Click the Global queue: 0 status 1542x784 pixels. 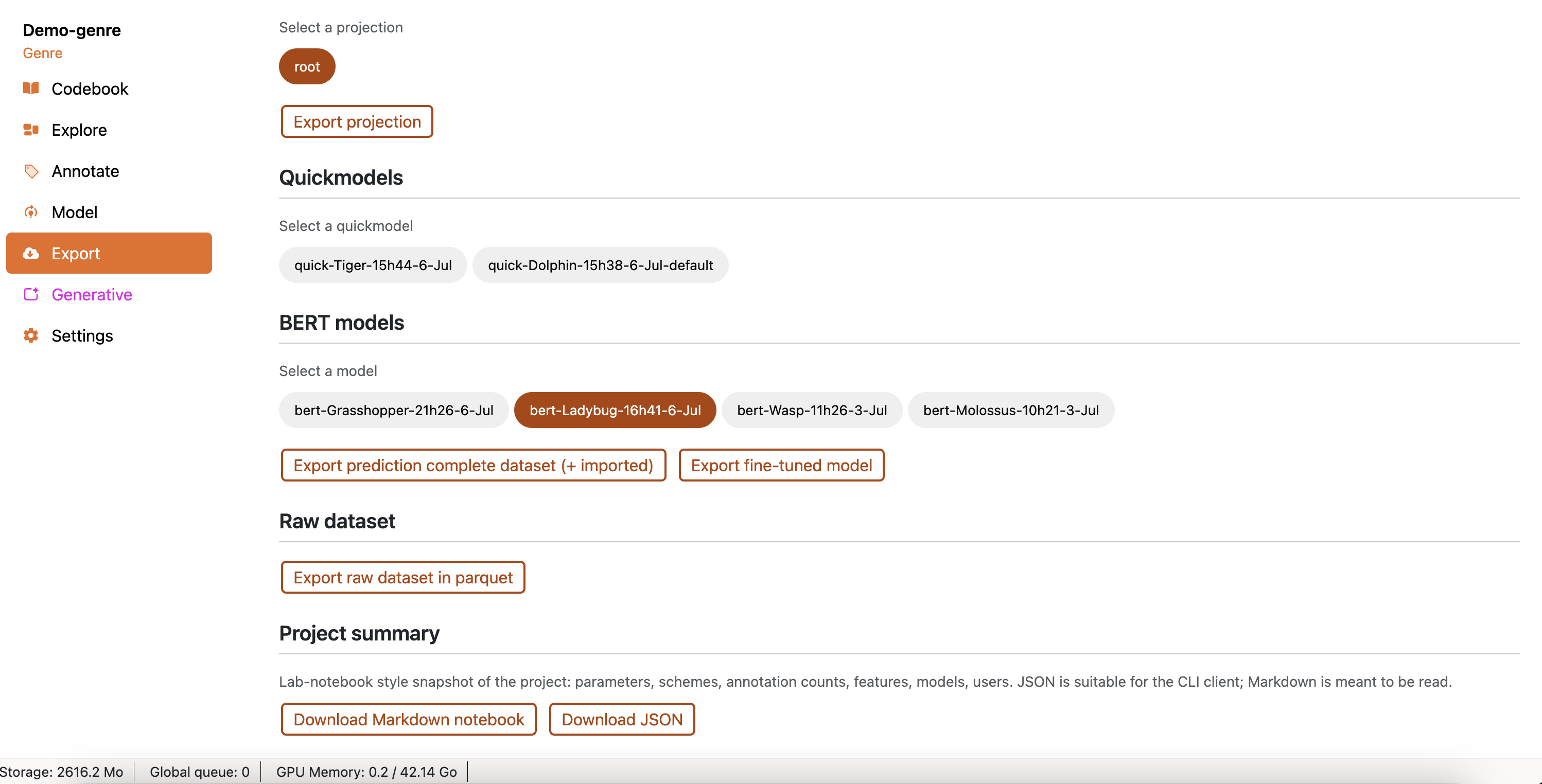pos(199,772)
